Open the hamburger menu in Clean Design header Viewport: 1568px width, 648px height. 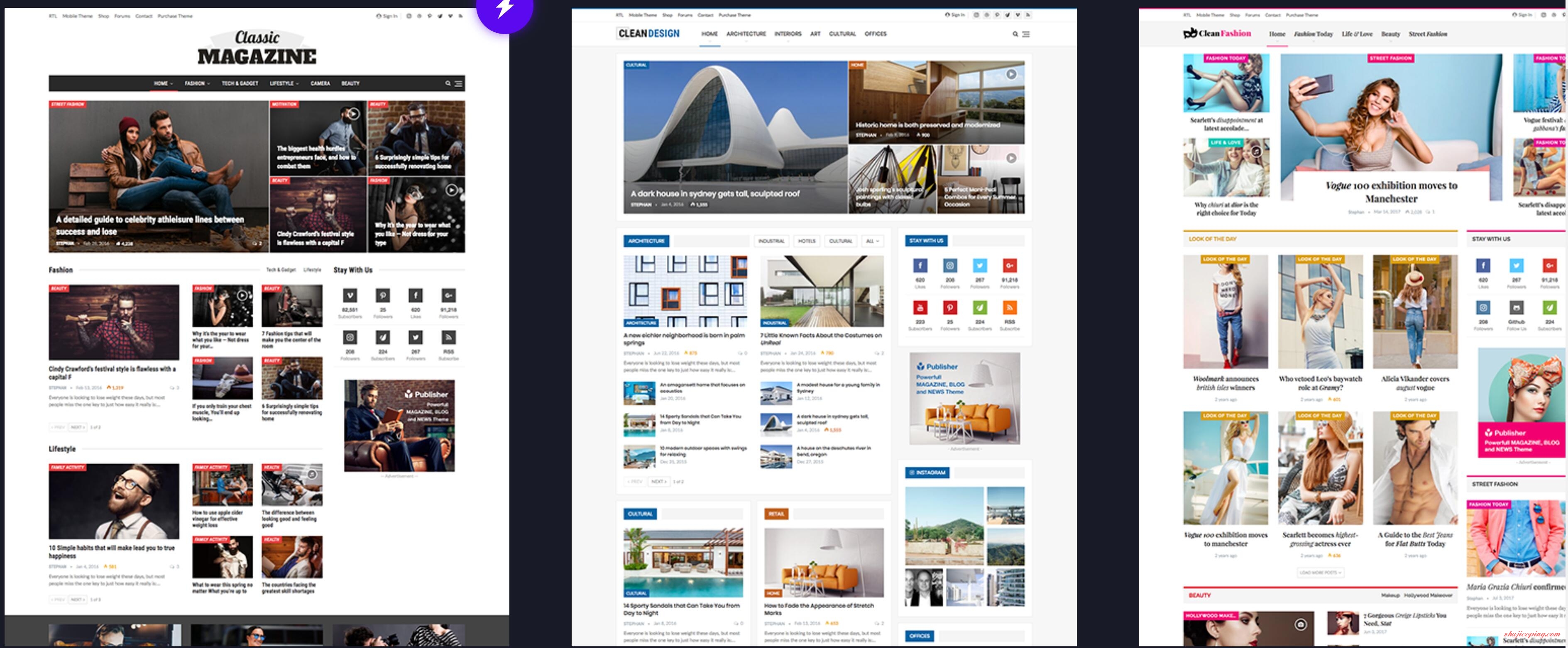[x=1026, y=34]
